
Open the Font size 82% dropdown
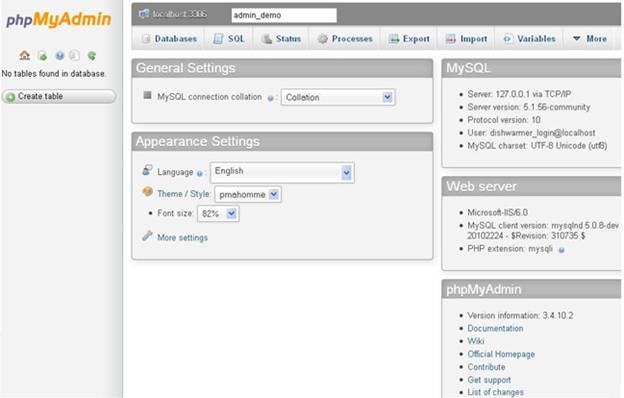point(218,214)
